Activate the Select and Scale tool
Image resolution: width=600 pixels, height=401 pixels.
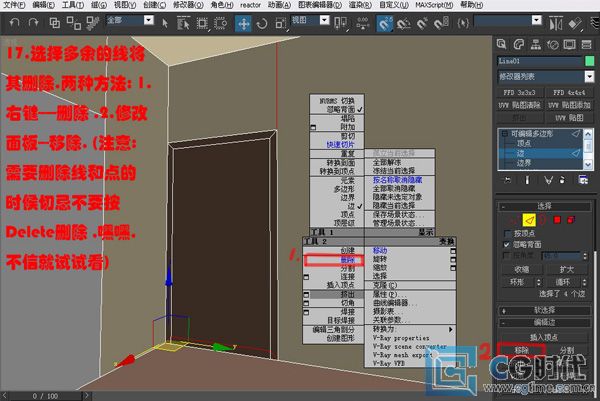tap(280, 24)
